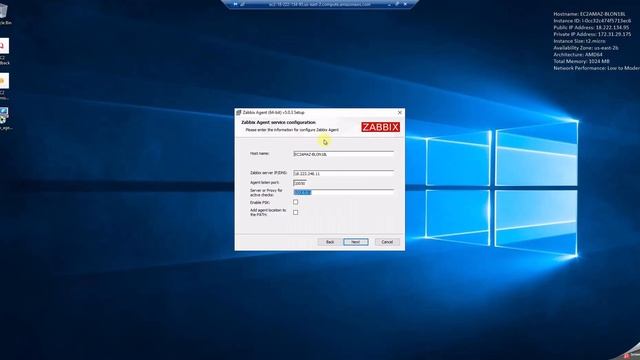Click the Server or Proxy for active checks field

[343, 192]
